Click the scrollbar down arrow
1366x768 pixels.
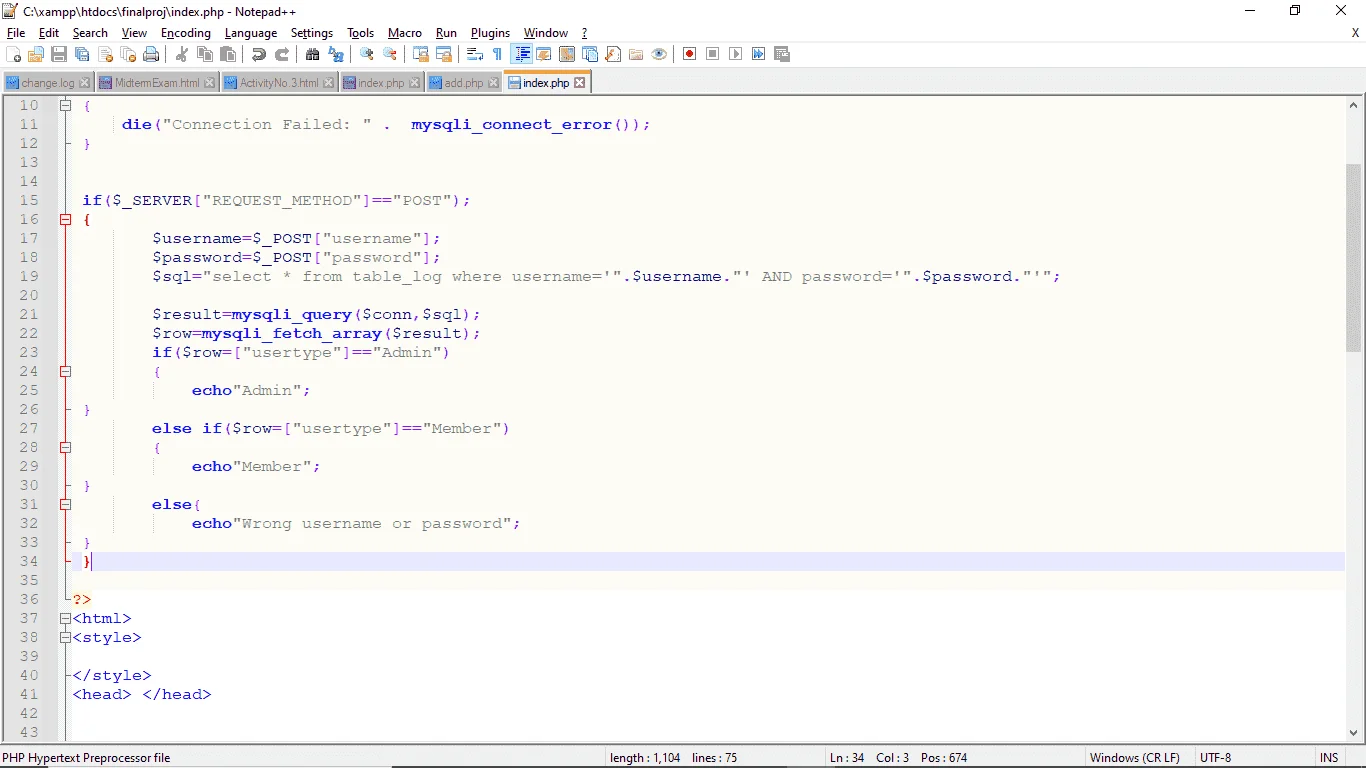pos(1354,732)
